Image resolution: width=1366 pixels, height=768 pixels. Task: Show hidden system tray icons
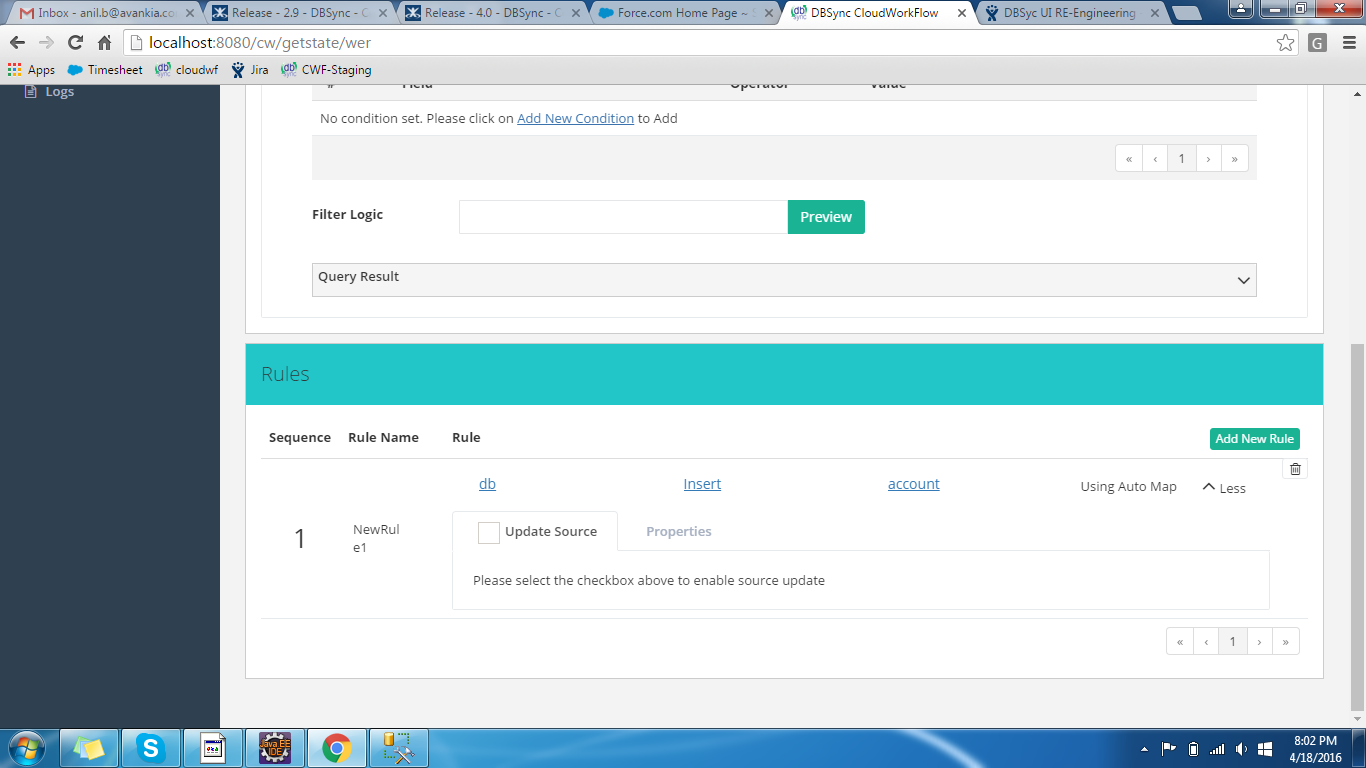1144,749
